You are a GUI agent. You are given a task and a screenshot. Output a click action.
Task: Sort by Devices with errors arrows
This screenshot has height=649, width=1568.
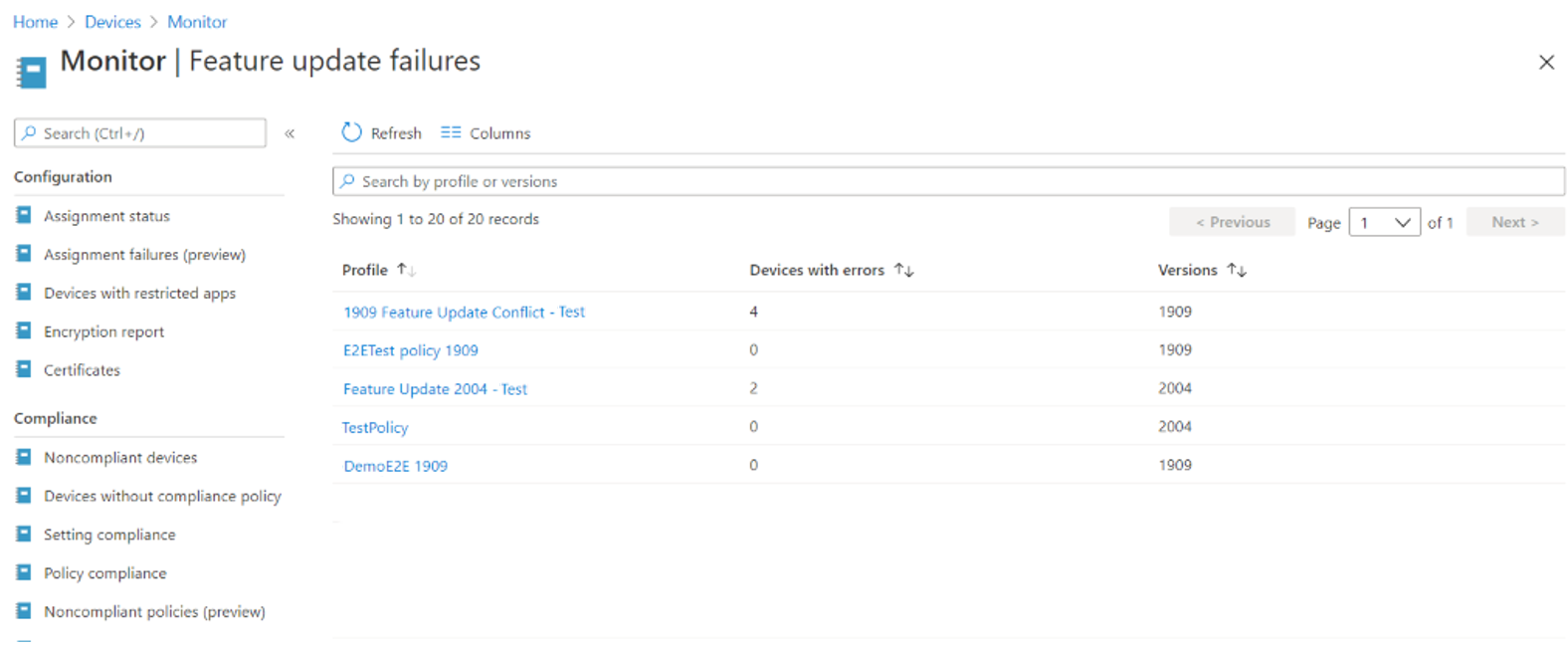[x=903, y=270]
